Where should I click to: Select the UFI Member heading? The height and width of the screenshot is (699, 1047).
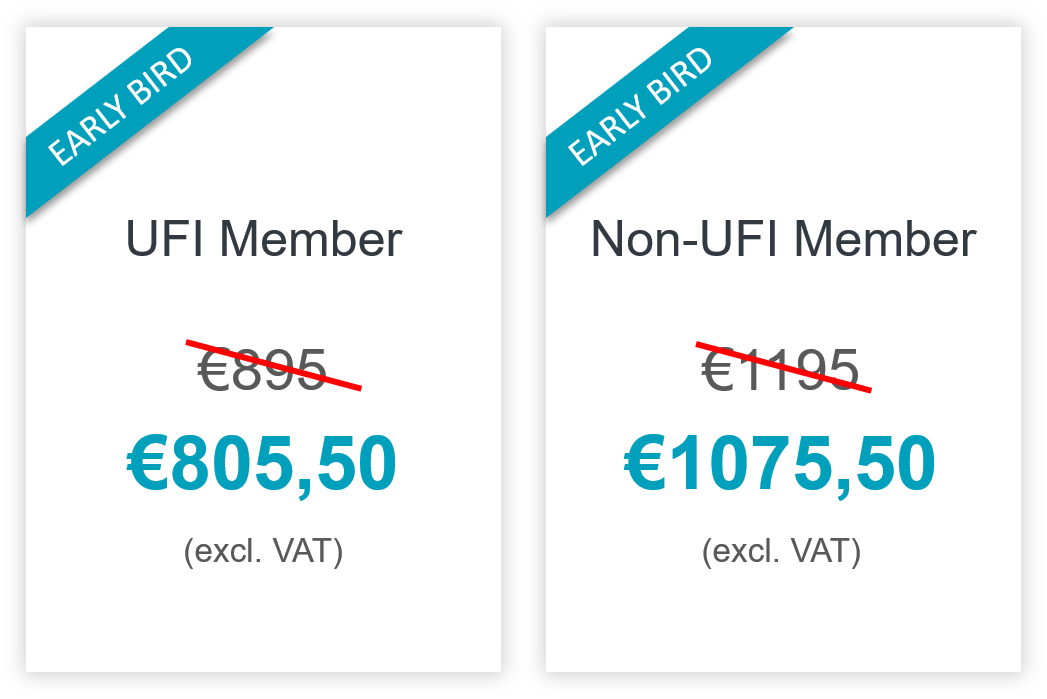tap(264, 240)
